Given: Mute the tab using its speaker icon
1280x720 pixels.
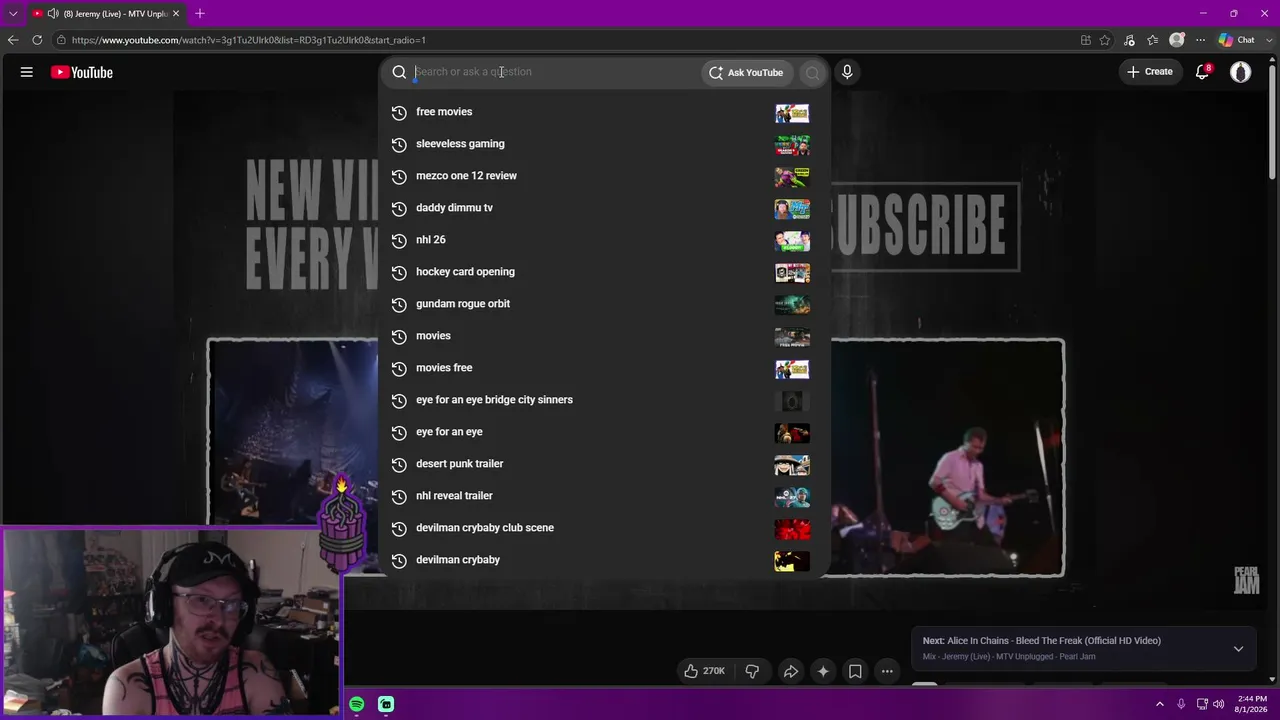Looking at the screenshot, I should 53,14.
